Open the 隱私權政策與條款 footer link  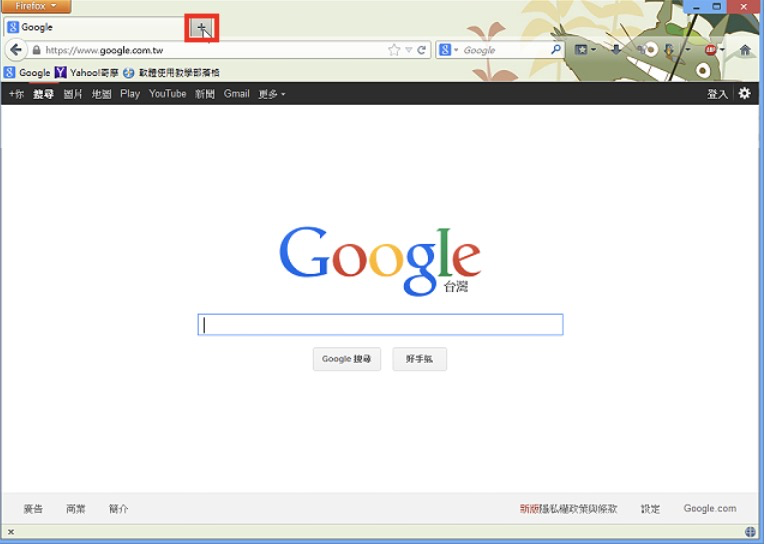click(578, 509)
